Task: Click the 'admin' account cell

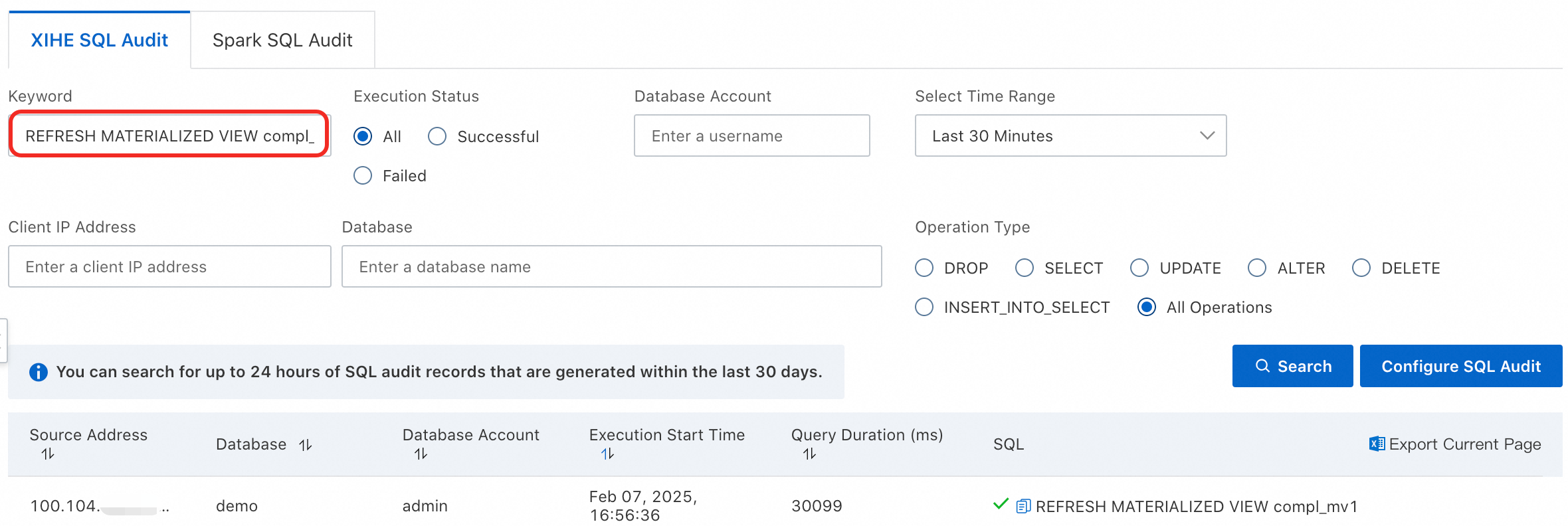Action: [425, 506]
